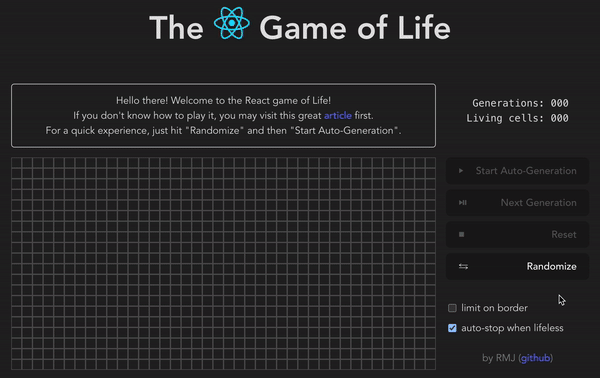600x378 pixels.
Task: Open the article link in welcome message
Action: 338,116
